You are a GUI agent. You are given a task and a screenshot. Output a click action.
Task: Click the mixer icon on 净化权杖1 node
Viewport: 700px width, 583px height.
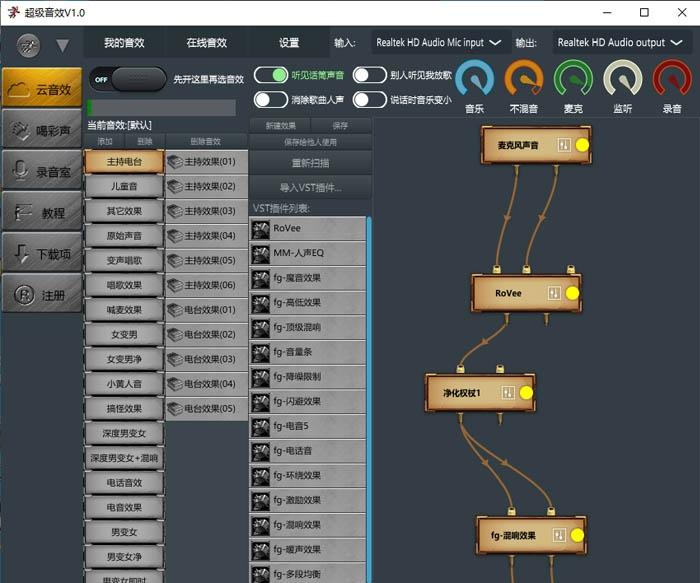coord(508,393)
